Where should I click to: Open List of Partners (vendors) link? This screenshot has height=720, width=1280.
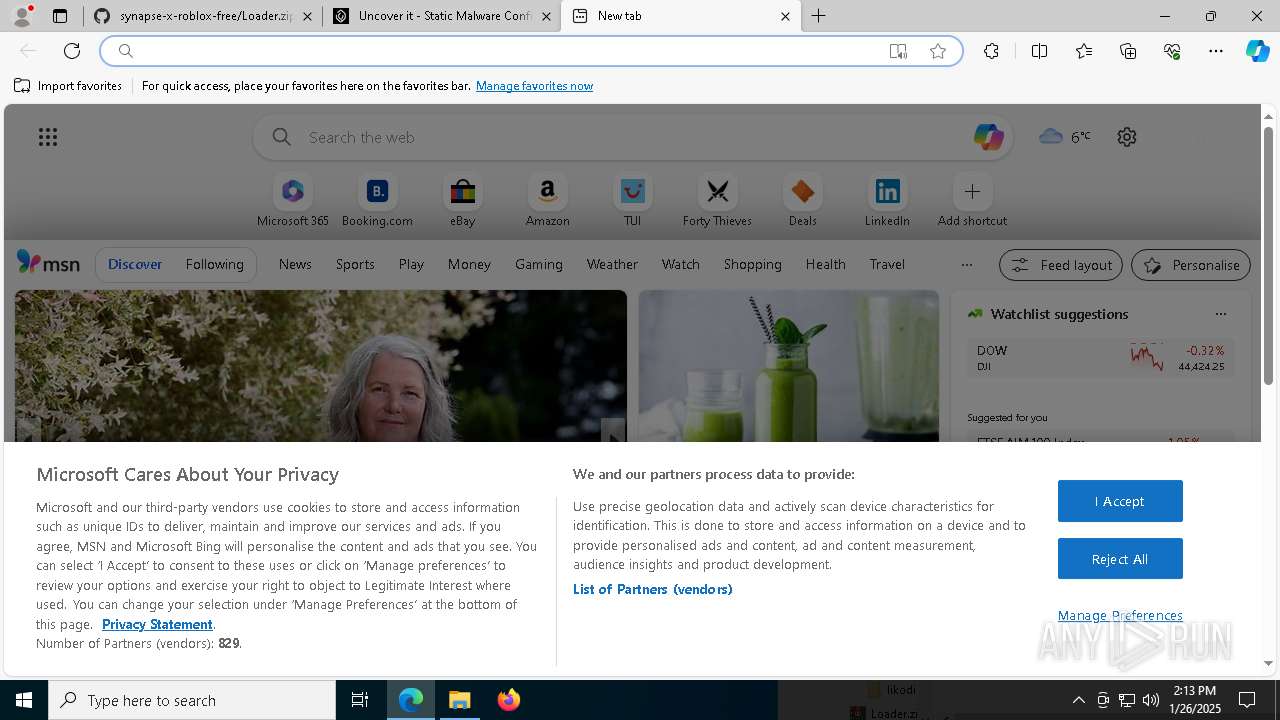[x=653, y=589]
